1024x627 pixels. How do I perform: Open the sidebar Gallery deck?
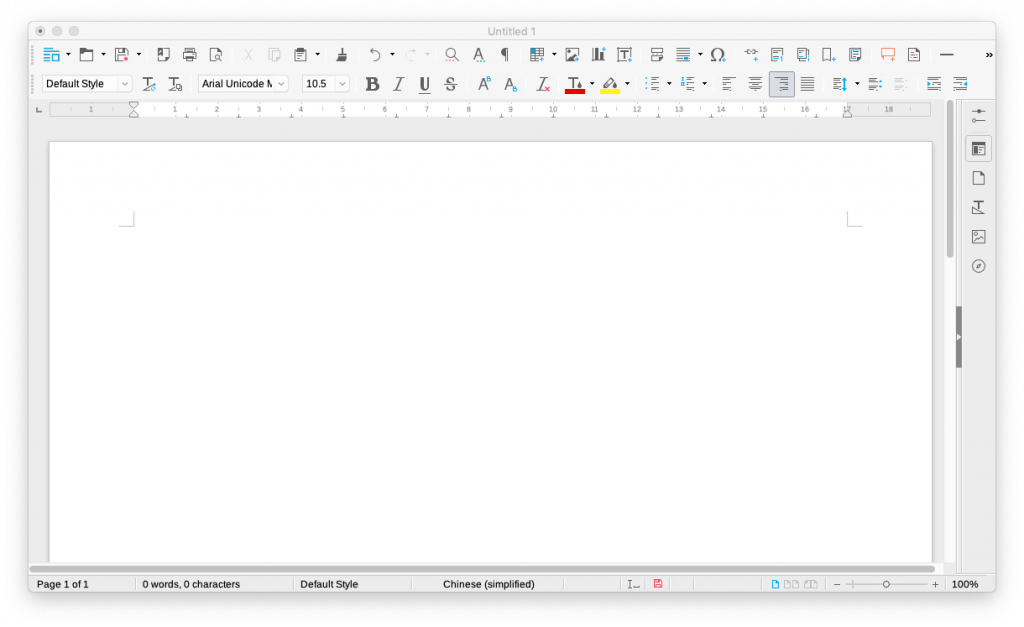(978, 236)
